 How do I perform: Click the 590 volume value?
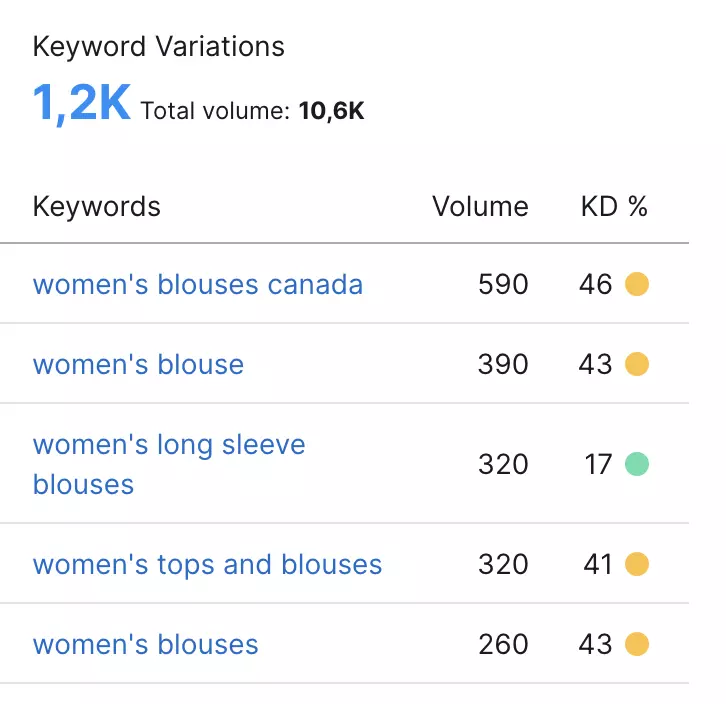tap(503, 285)
